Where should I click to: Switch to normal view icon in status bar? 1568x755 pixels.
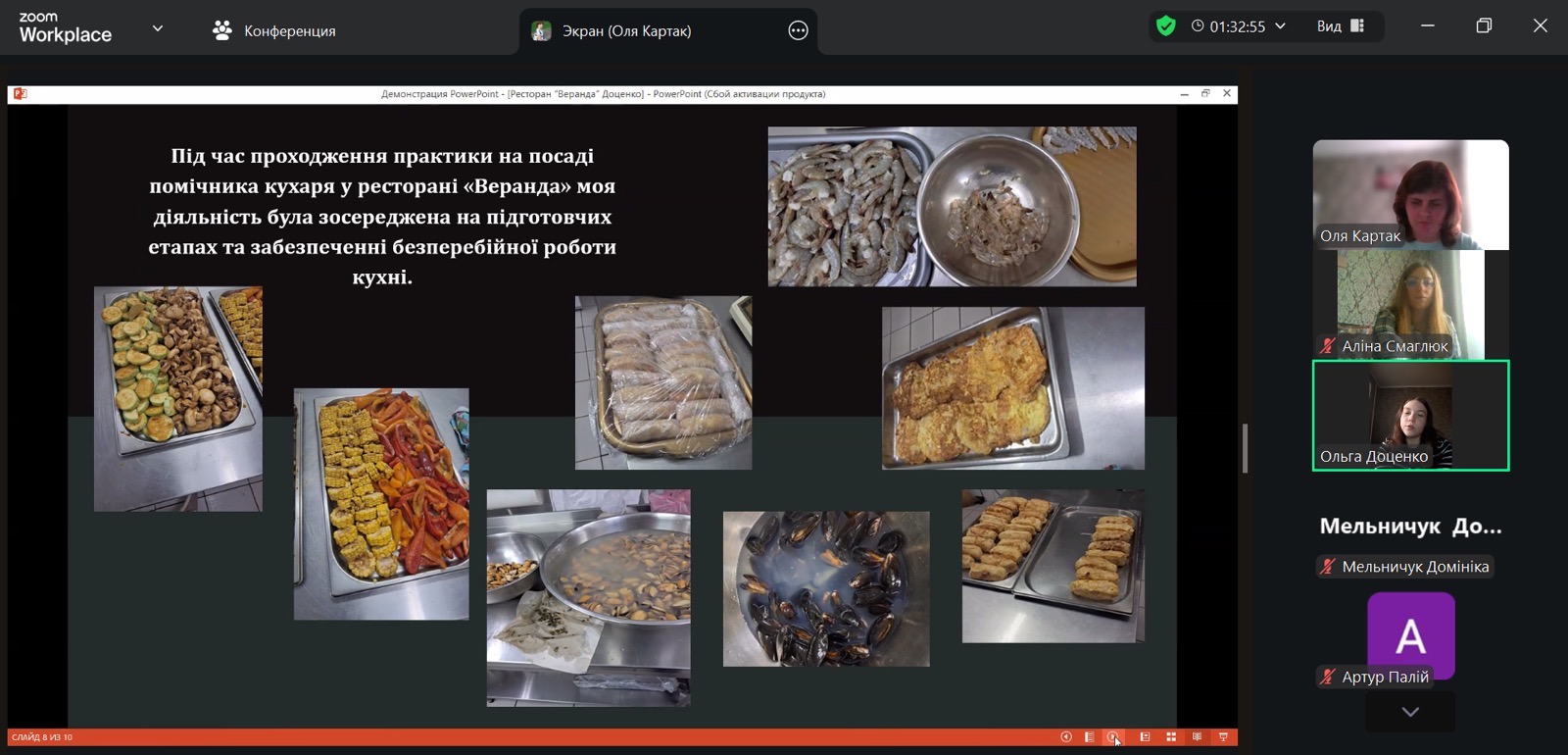tap(1145, 737)
